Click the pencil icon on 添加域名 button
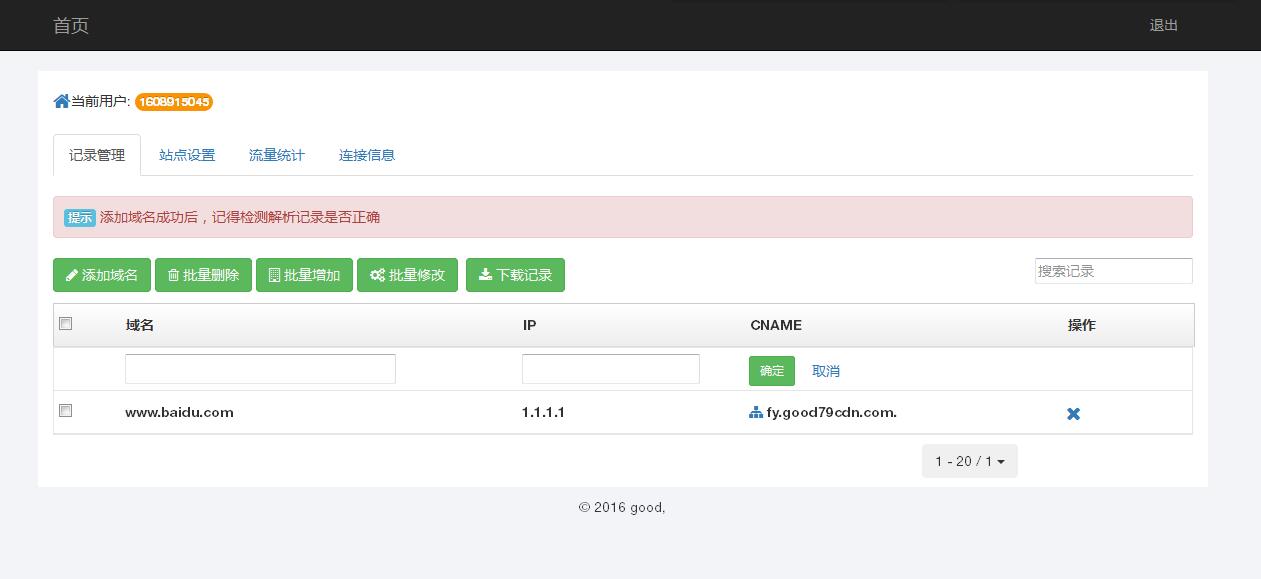 [72, 275]
